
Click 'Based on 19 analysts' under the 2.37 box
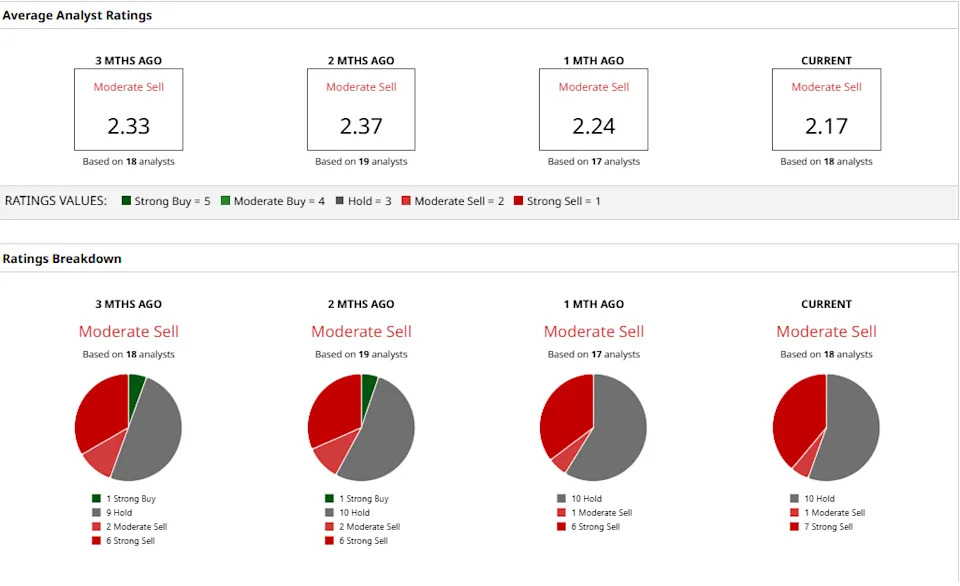click(361, 162)
